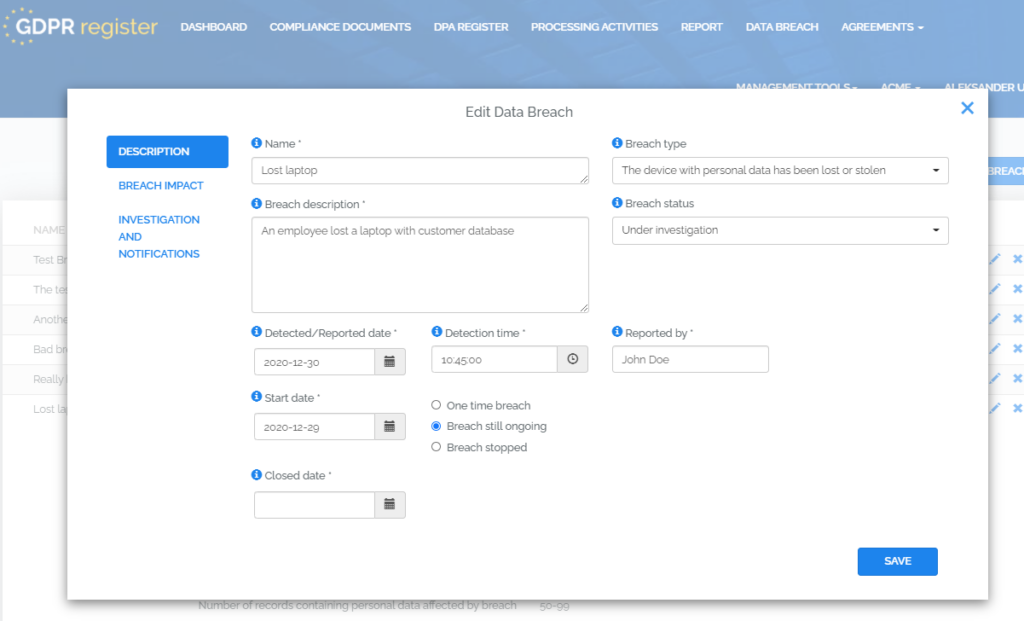
Task: Open calendar picker for Closed date
Action: 390,505
